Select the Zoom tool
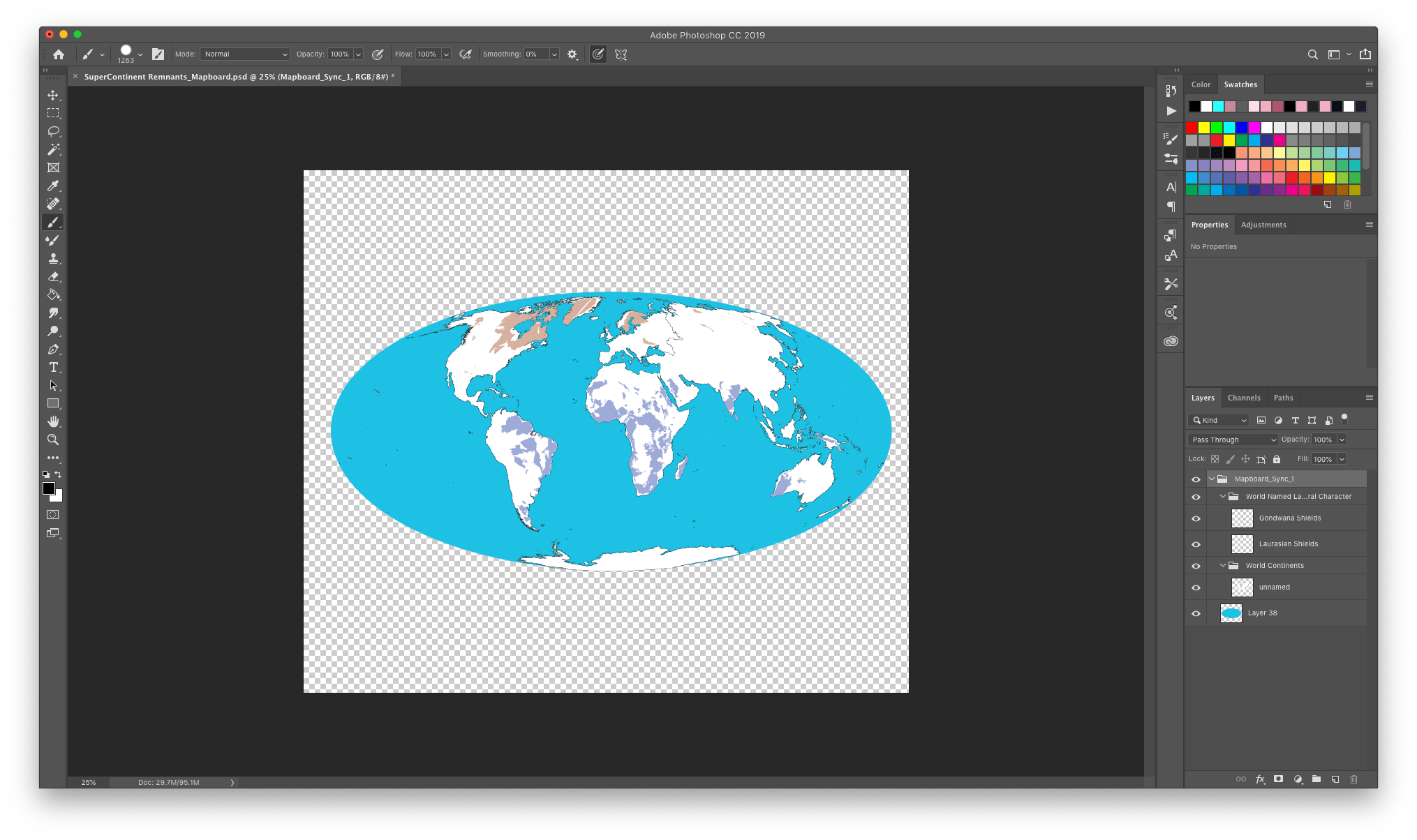1417x840 pixels. point(53,440)
